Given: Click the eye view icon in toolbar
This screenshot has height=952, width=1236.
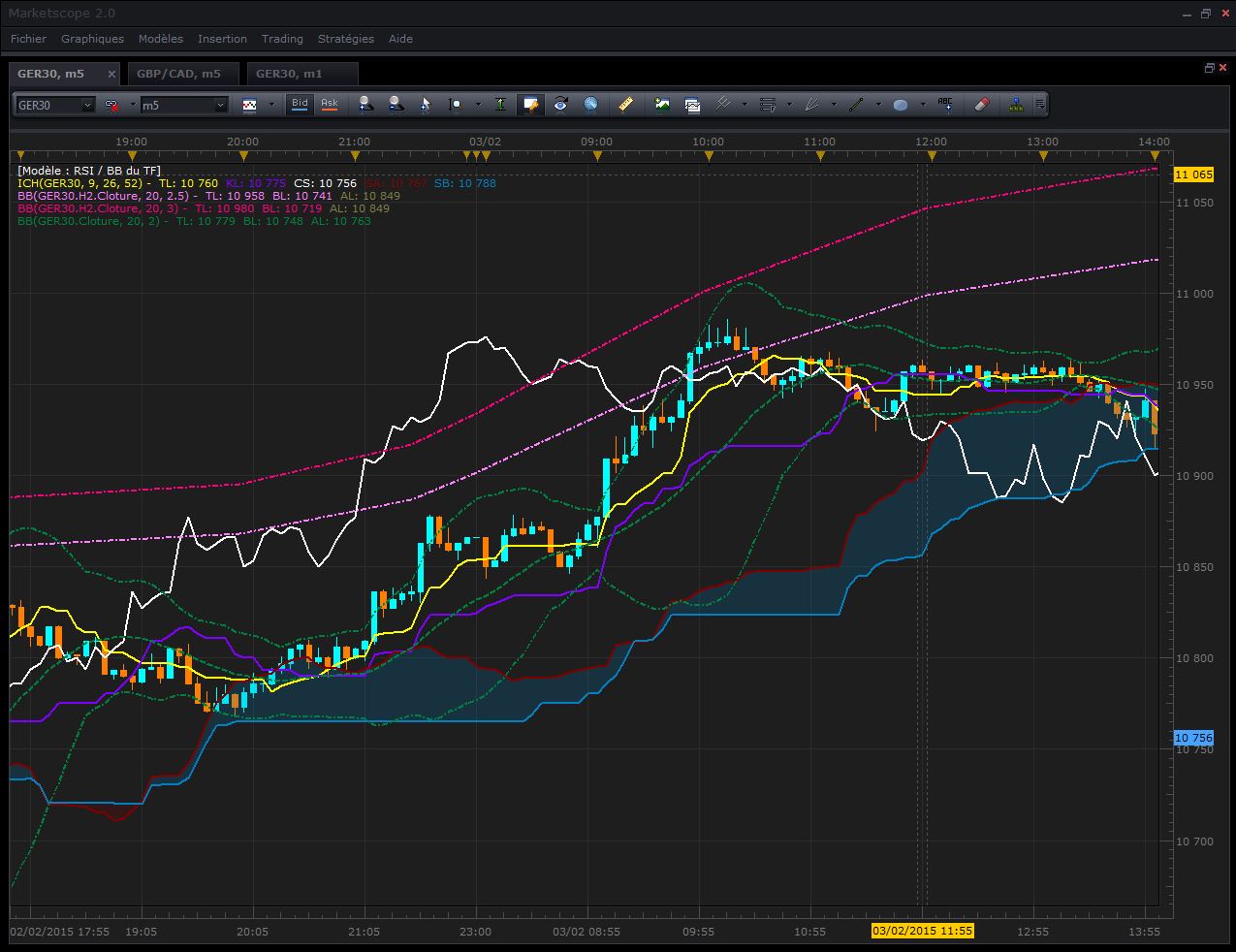Looking at the screenshot, I should 560,104.
